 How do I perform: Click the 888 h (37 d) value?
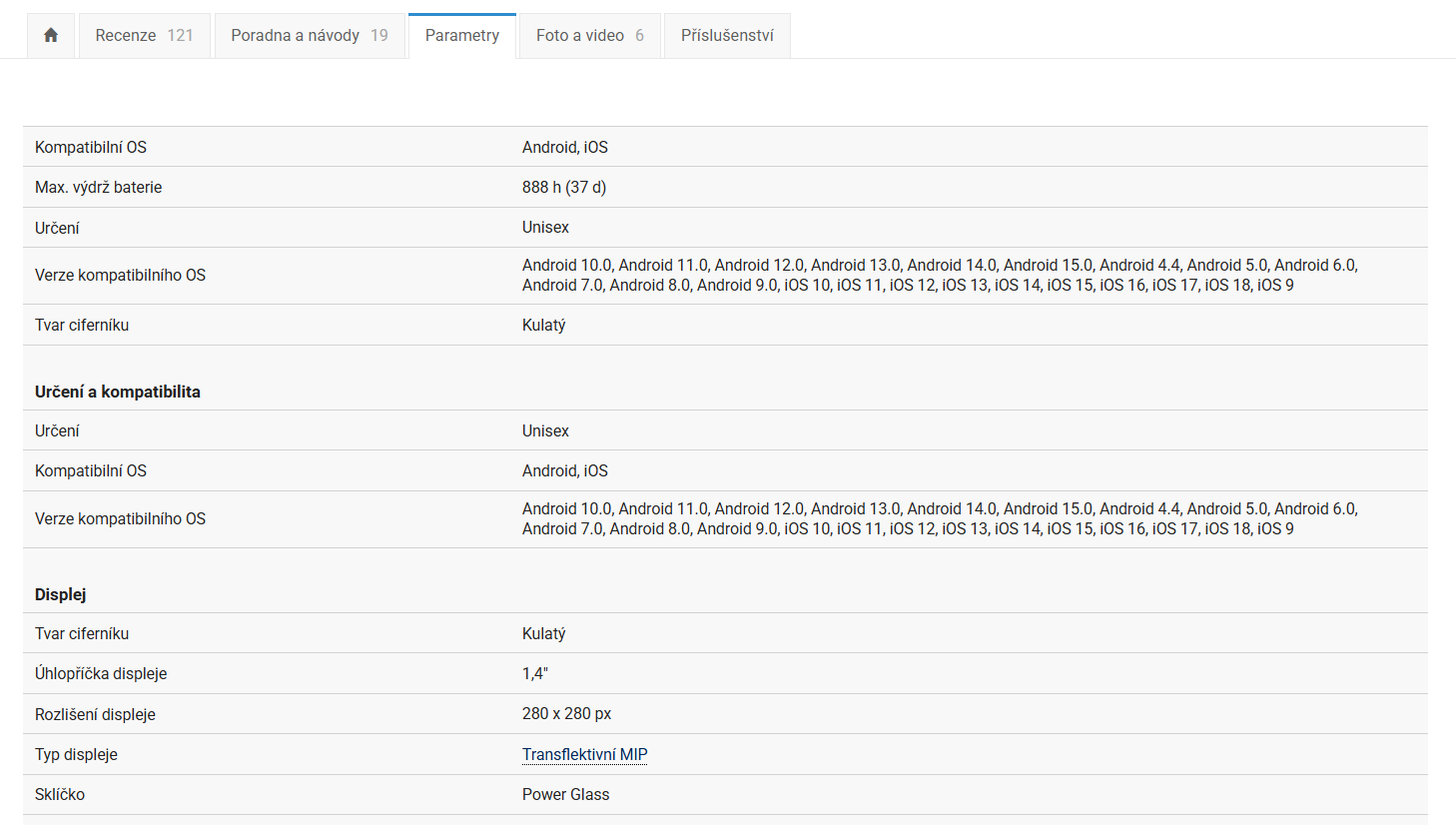click(563, 187)
